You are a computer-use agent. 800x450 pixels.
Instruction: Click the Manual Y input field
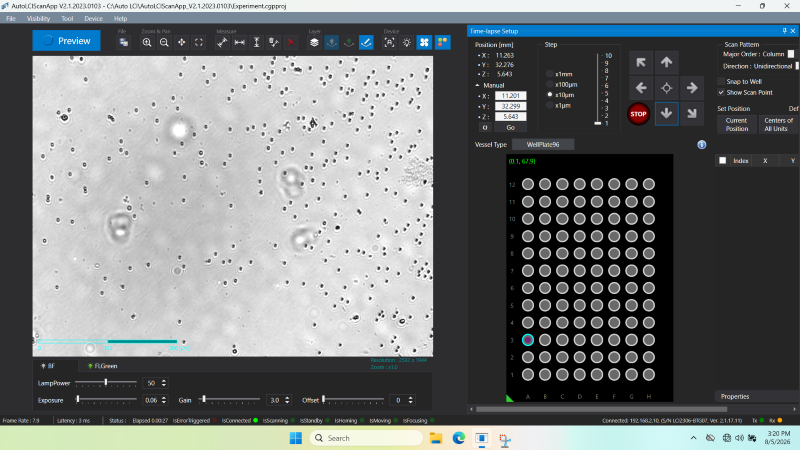pos(510,106)
